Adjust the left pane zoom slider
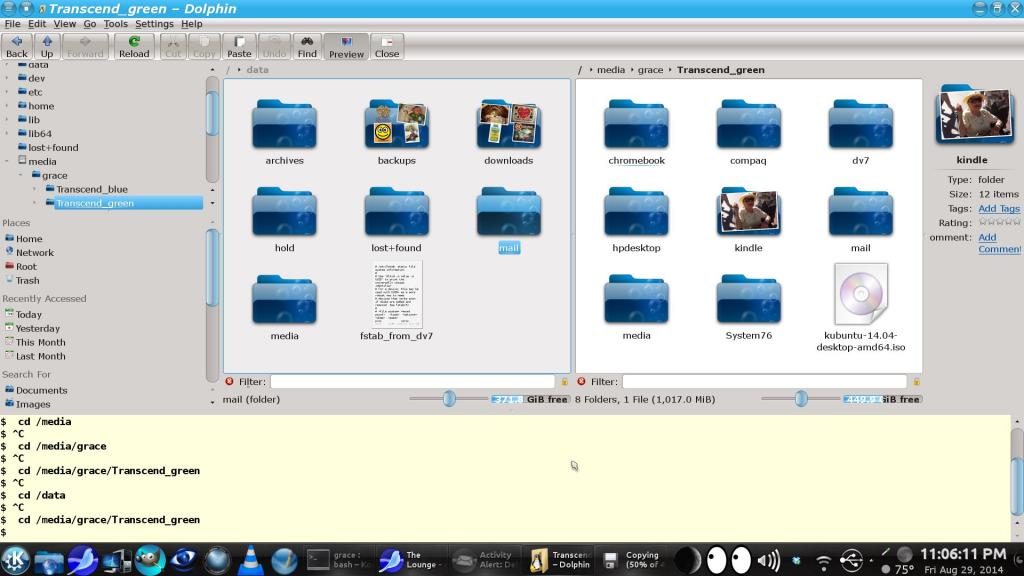Screen dimensions: 1024x576 [449, 399]
